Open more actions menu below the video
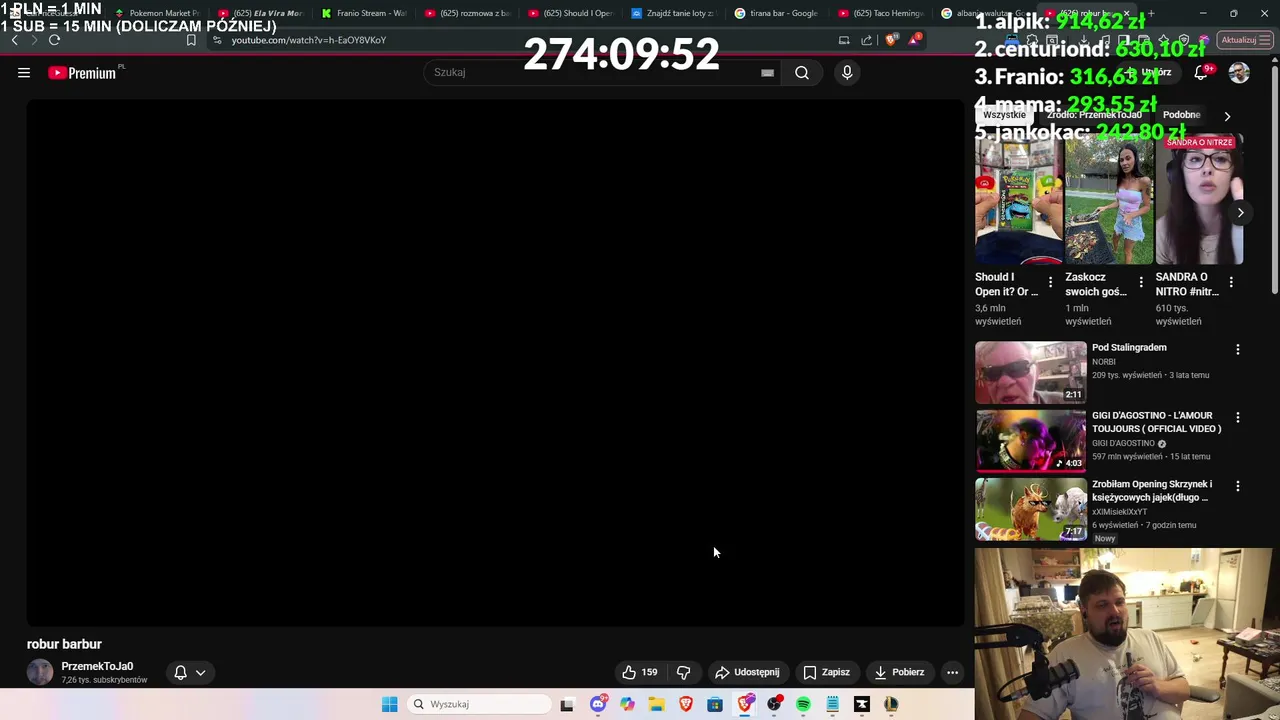Screen dimensions: 1280x720 pos(952,672)
